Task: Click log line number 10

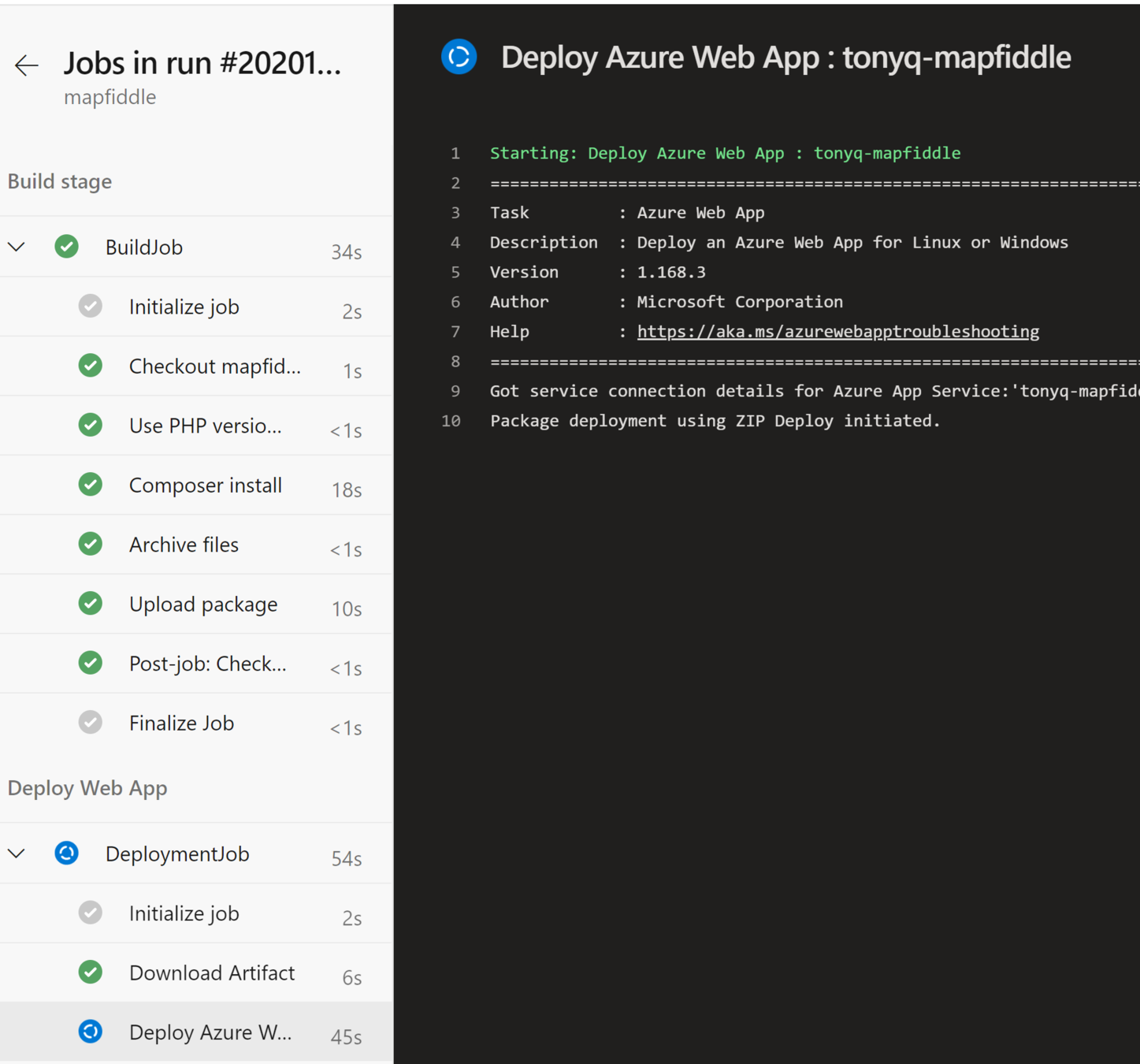Action: (451, 421)
